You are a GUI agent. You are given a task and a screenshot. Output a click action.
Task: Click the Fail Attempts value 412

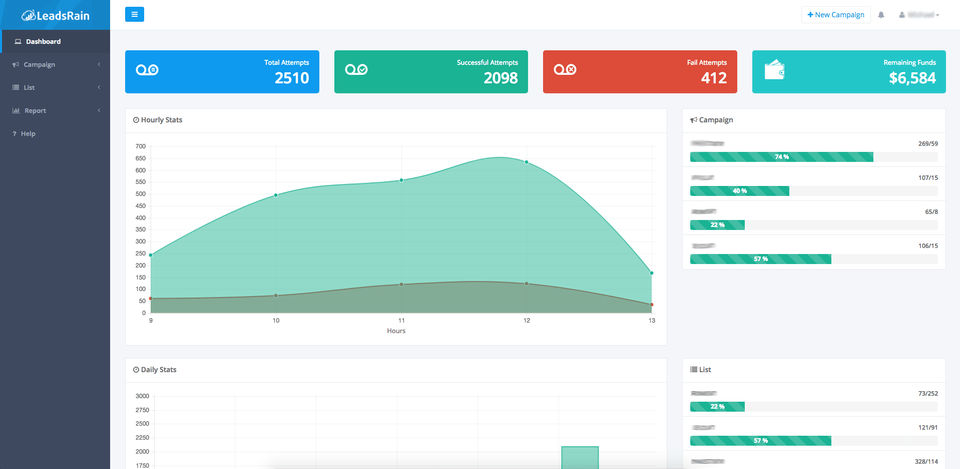point(713,78)
